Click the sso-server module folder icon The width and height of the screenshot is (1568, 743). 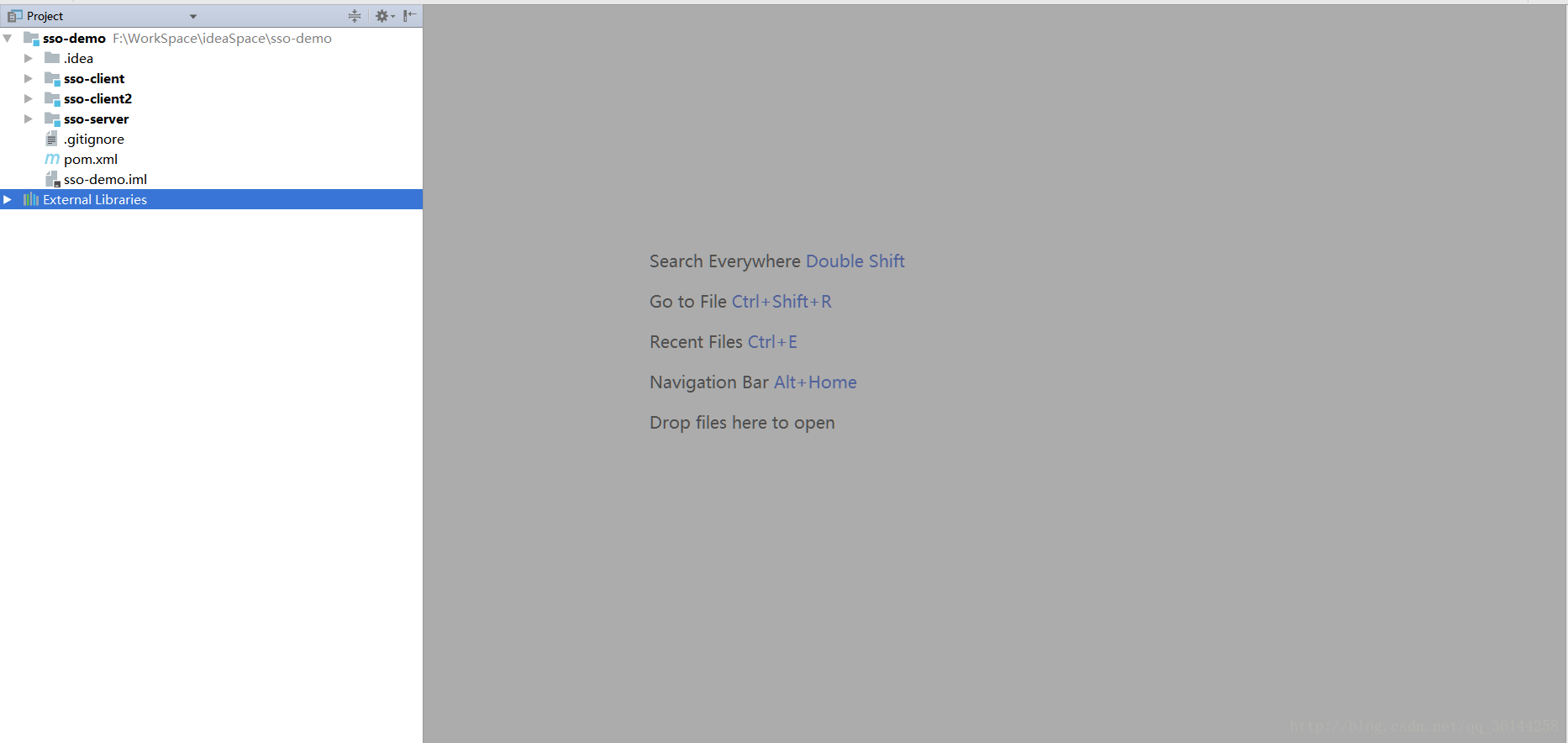tap(52, 119)
